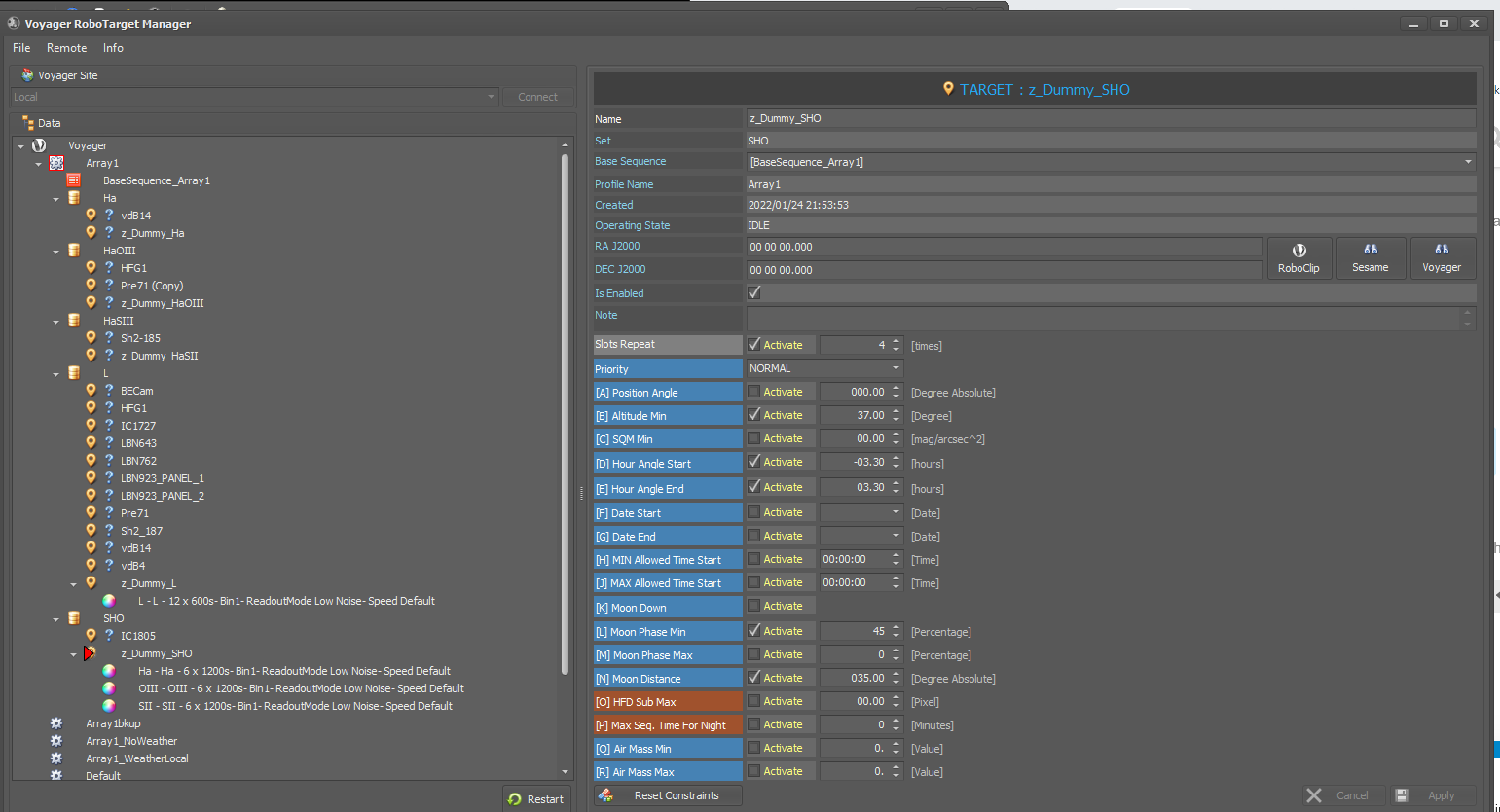Open the Priority NORMAL dropdown
1500x812 pixels.
point(896,368)
